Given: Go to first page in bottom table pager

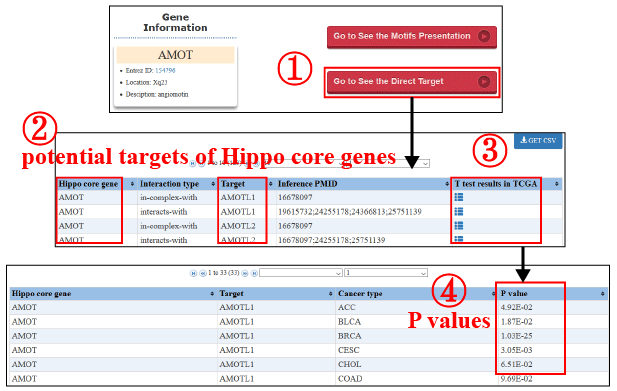Looking at the screenshot, I should pos(193,273).
